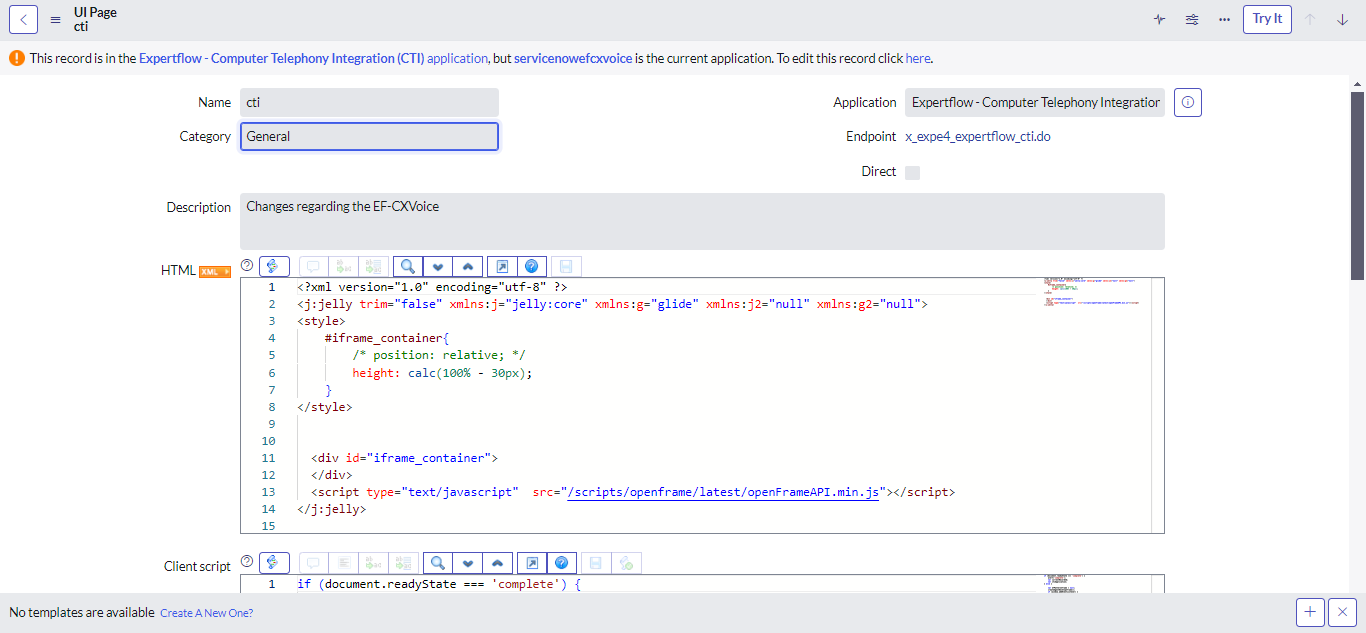Click 'Create A New One?' template link
The image size is (1366, 633).
206,613
